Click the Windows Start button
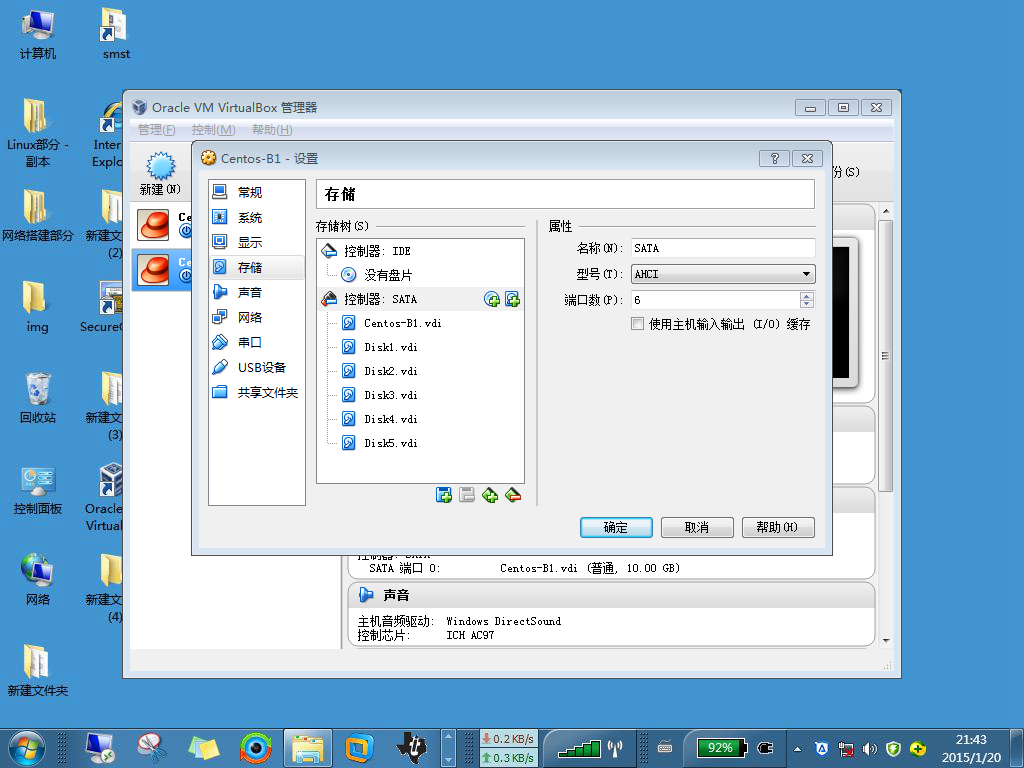This screenshot has width=1024, height=768. (26, 748)
